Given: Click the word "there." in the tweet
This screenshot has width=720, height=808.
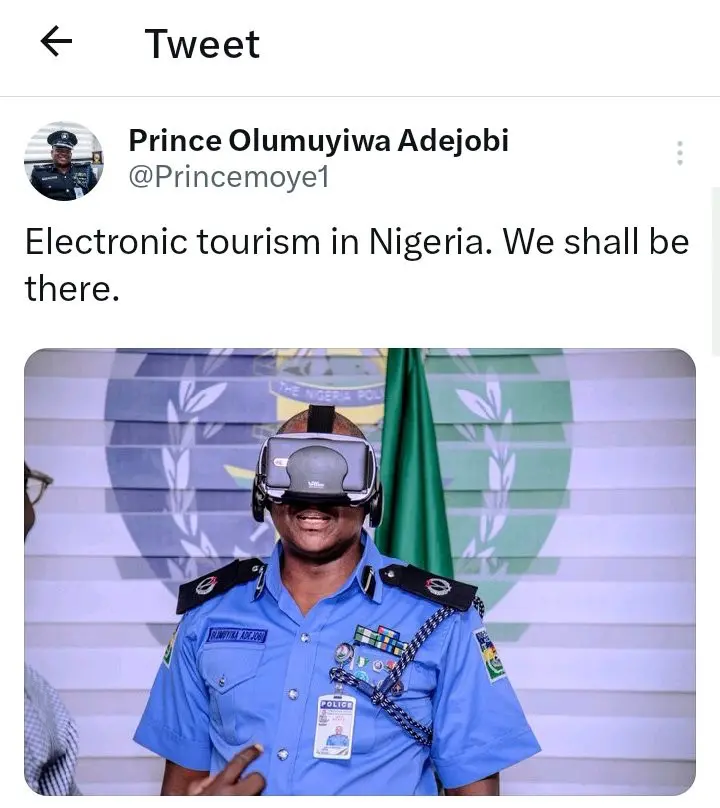Looking at the screenshot, I should pos(72,288).
